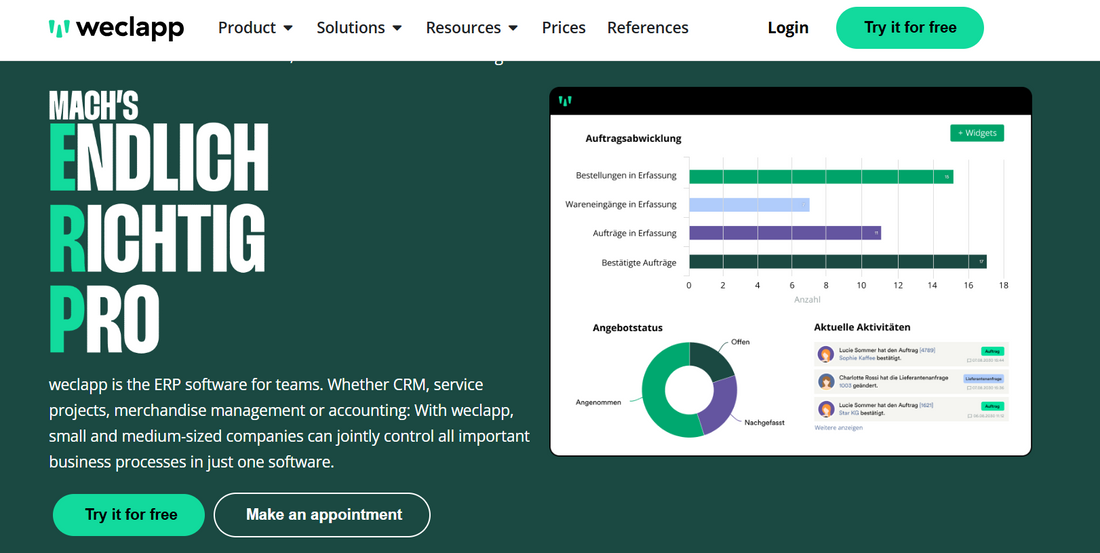
Task: Open the References page
Action: [x=648, y=28]
